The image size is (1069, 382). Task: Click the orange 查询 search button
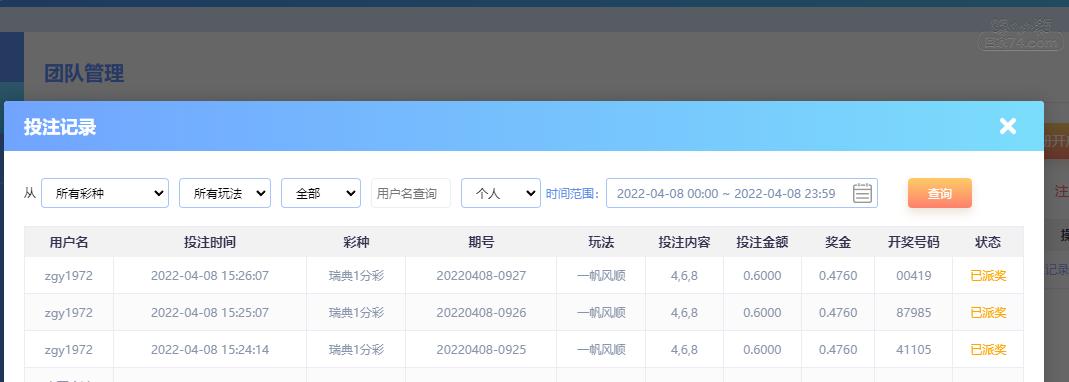pyautogui.click(x=939, y=193)
